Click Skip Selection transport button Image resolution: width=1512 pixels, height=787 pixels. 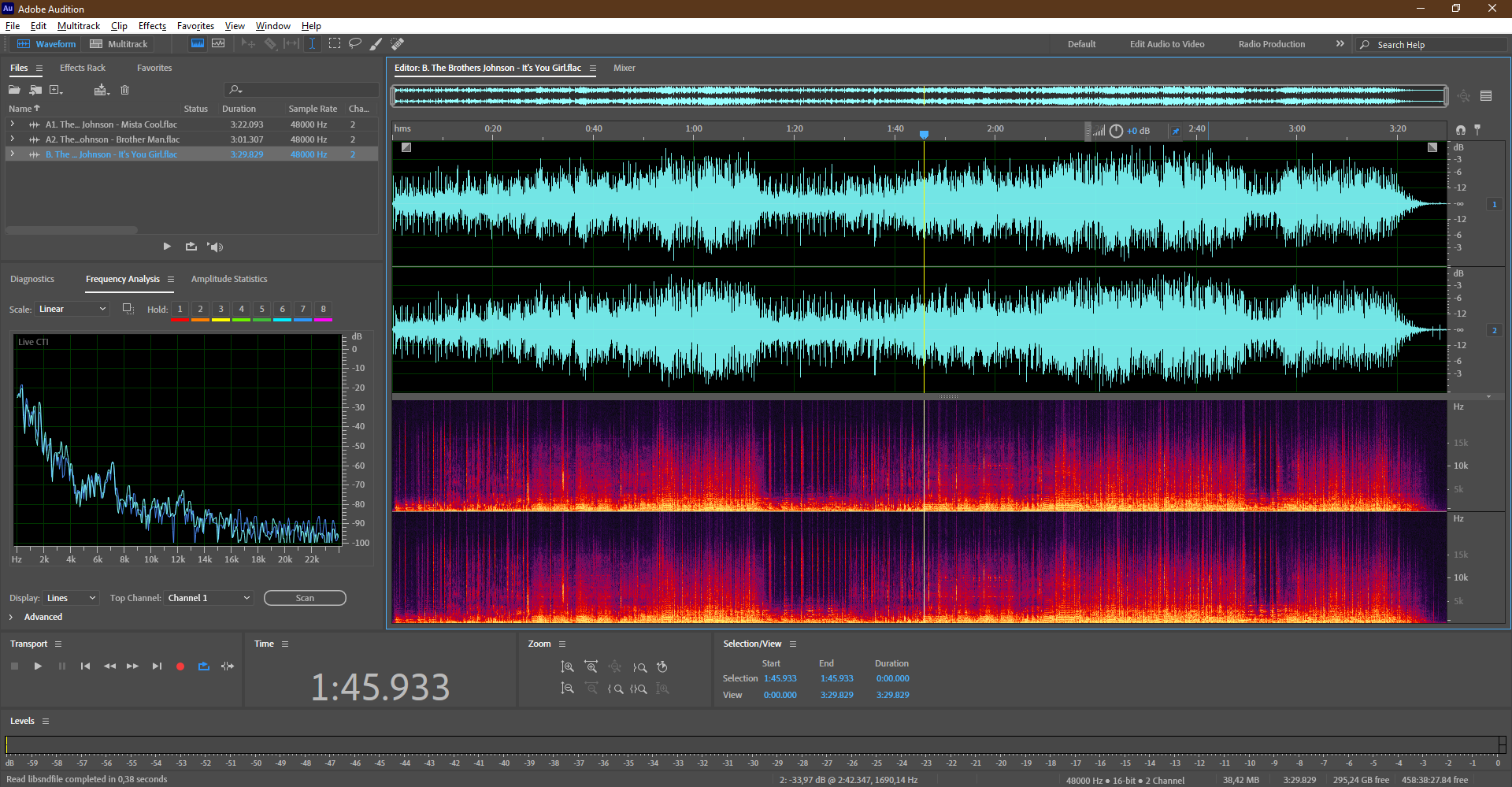[x=228, y=666]
